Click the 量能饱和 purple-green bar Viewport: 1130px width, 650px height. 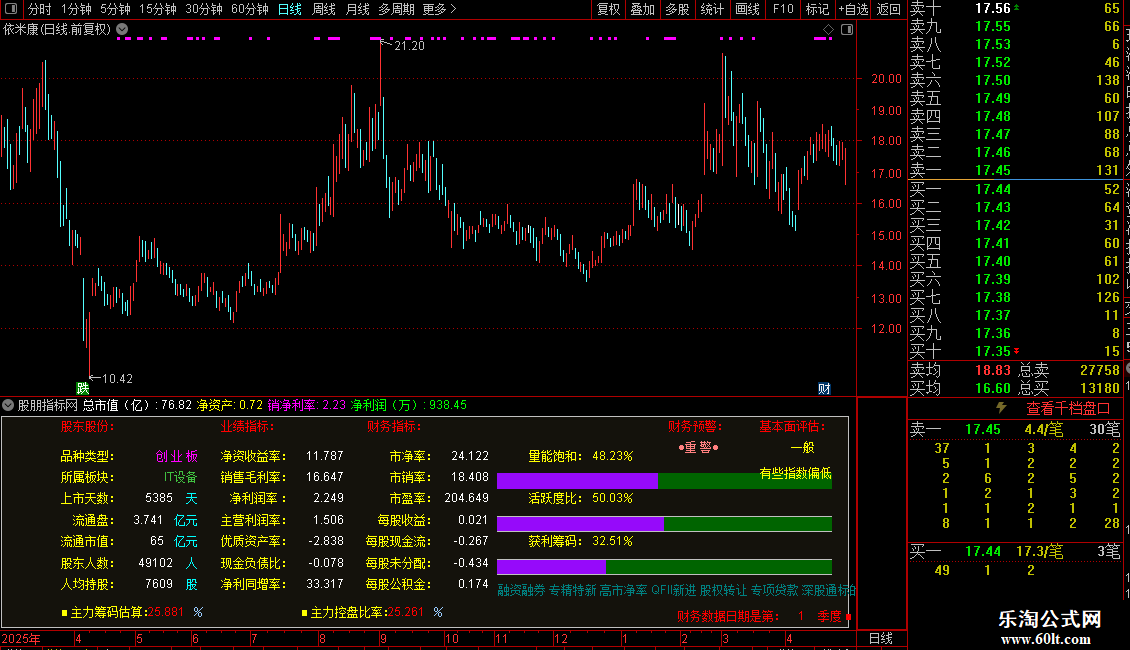pyautogui.click(x=664, y=481)
